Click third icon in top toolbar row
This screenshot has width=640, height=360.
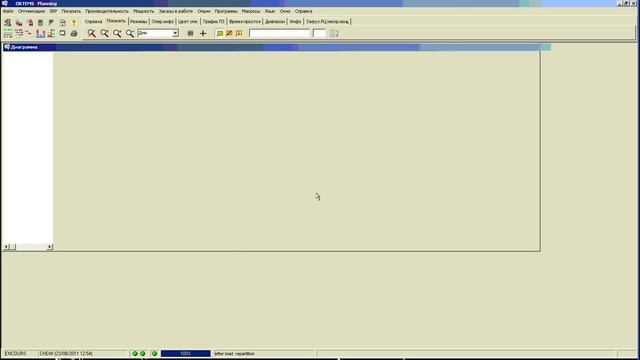click(30, 22)
